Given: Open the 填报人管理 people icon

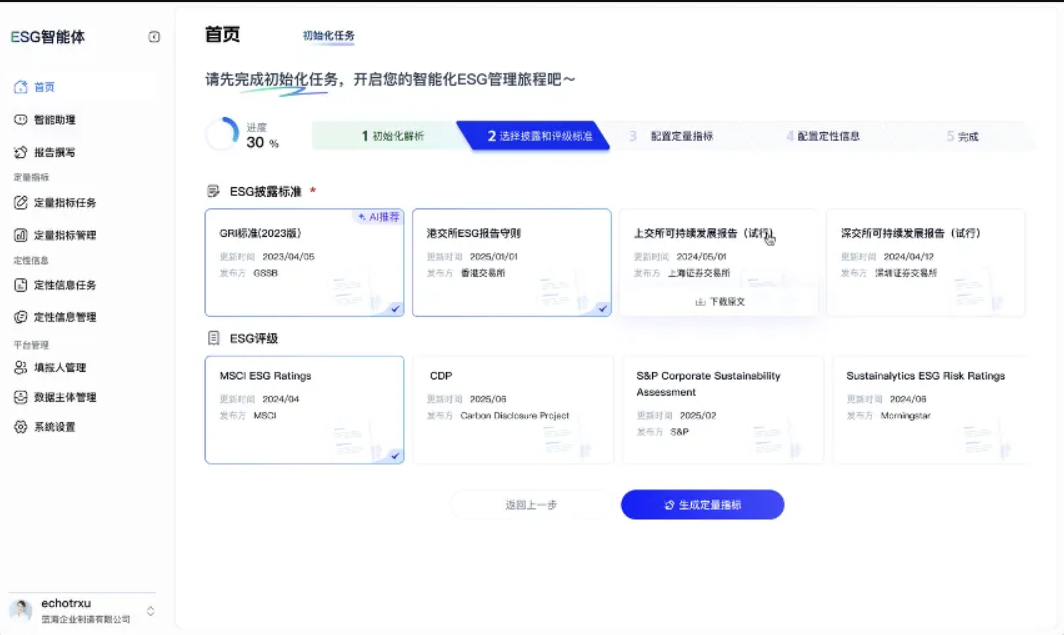Looking at the screenshot, I should pyautogui.click(x=20, y=367).
